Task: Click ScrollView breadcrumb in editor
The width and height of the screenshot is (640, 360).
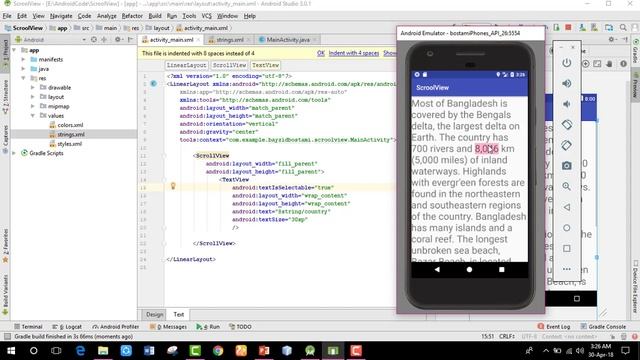Action: point(230,65)
